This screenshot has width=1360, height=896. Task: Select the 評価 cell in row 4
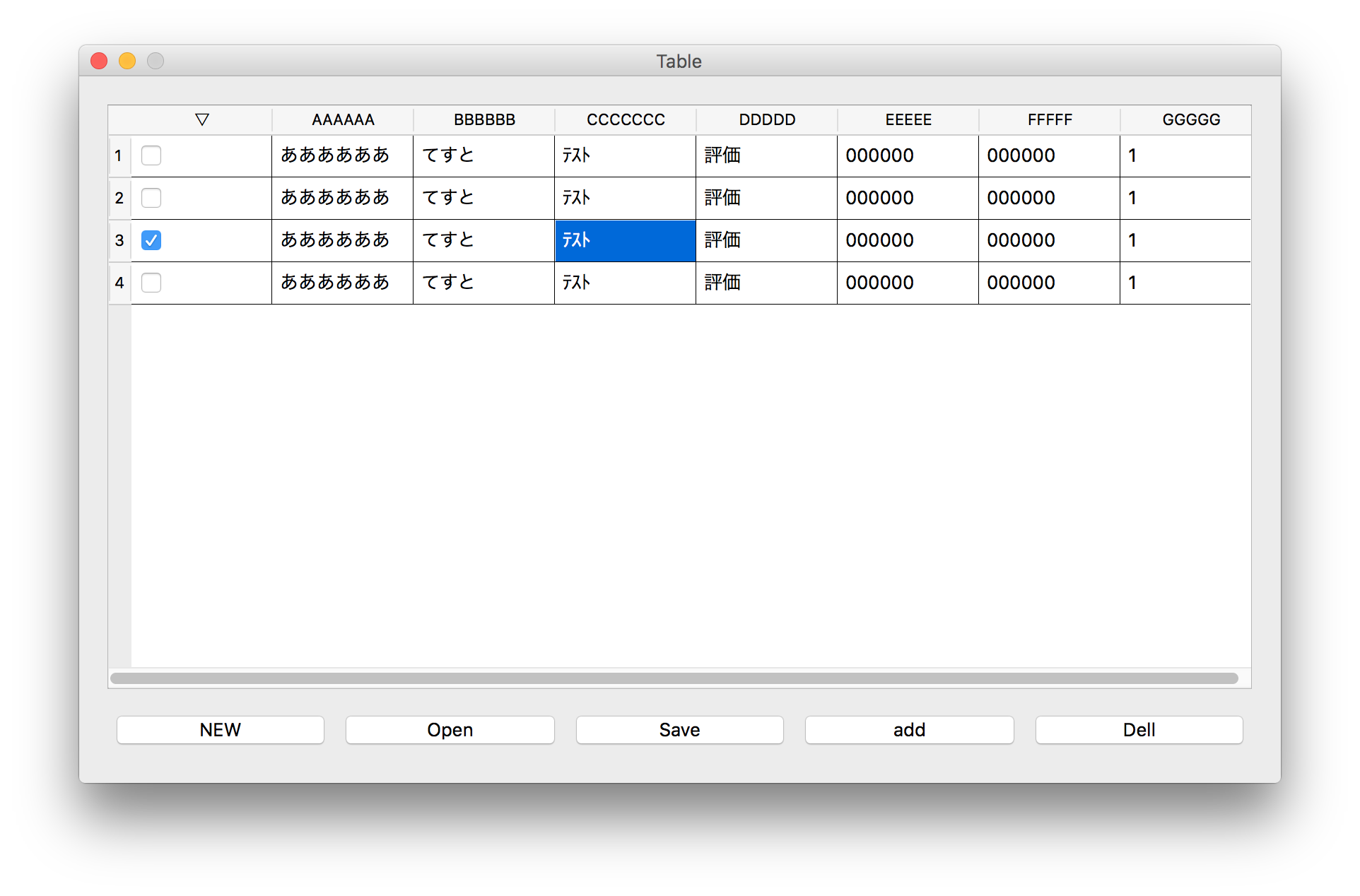point(767,283)
